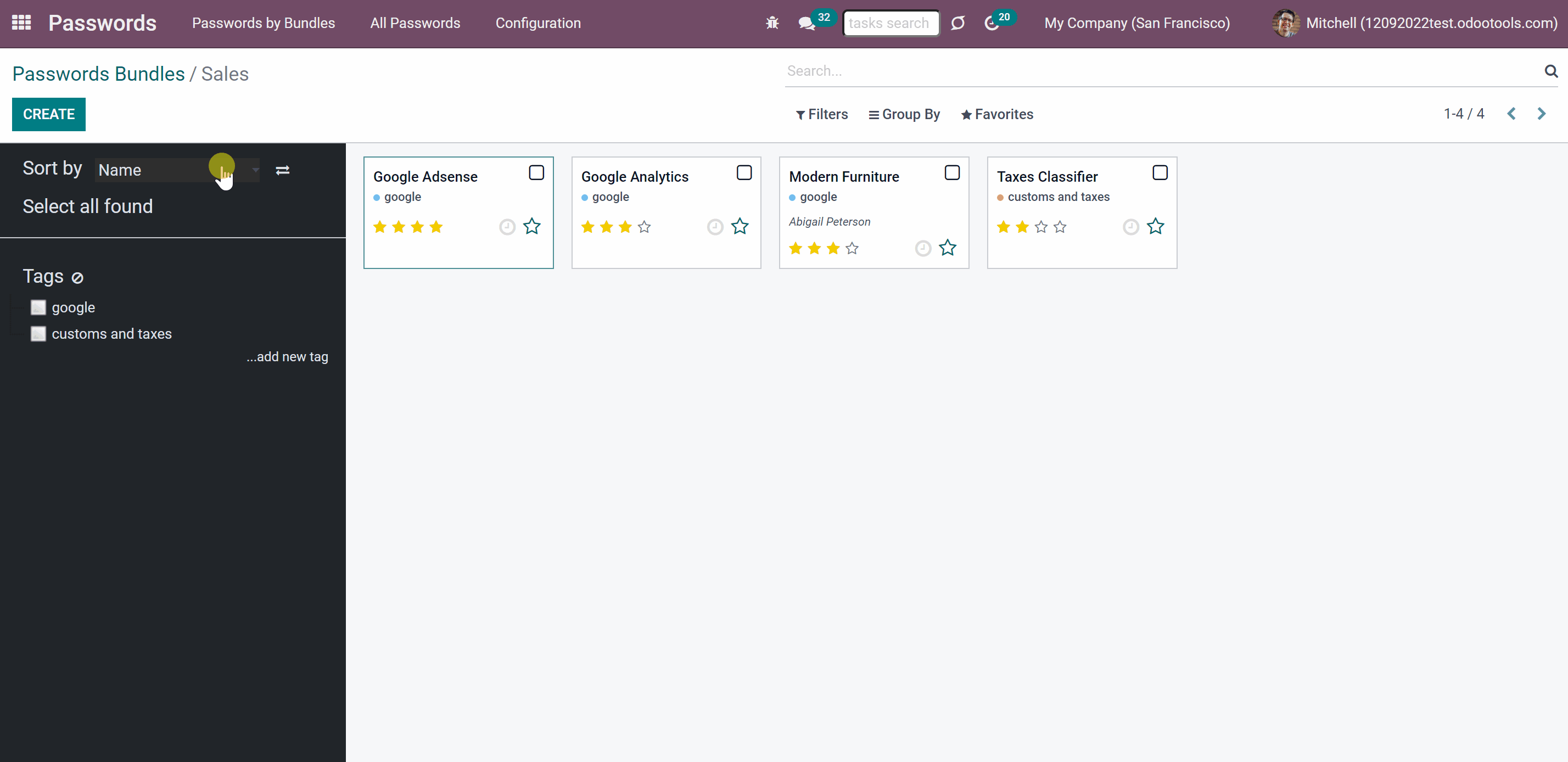Image resolution: width=1568 pixels, height=762 pixels.
Task: Check the customs and taxes tag filter
Action: tap(38, 334)
